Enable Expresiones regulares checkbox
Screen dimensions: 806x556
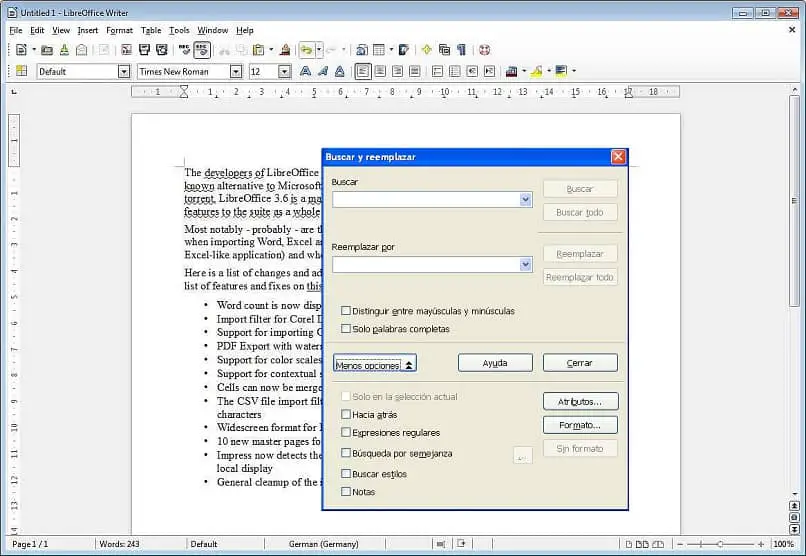coord(346,433)
